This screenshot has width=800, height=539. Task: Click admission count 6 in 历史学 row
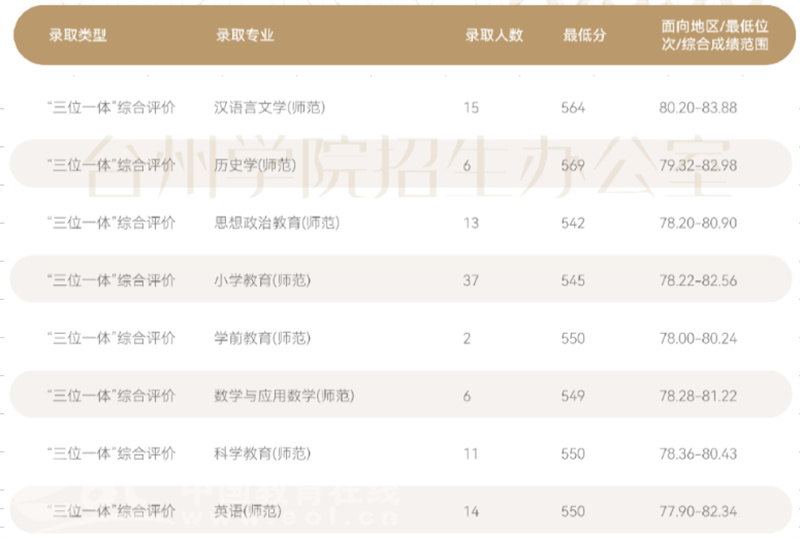click(467, 165)
